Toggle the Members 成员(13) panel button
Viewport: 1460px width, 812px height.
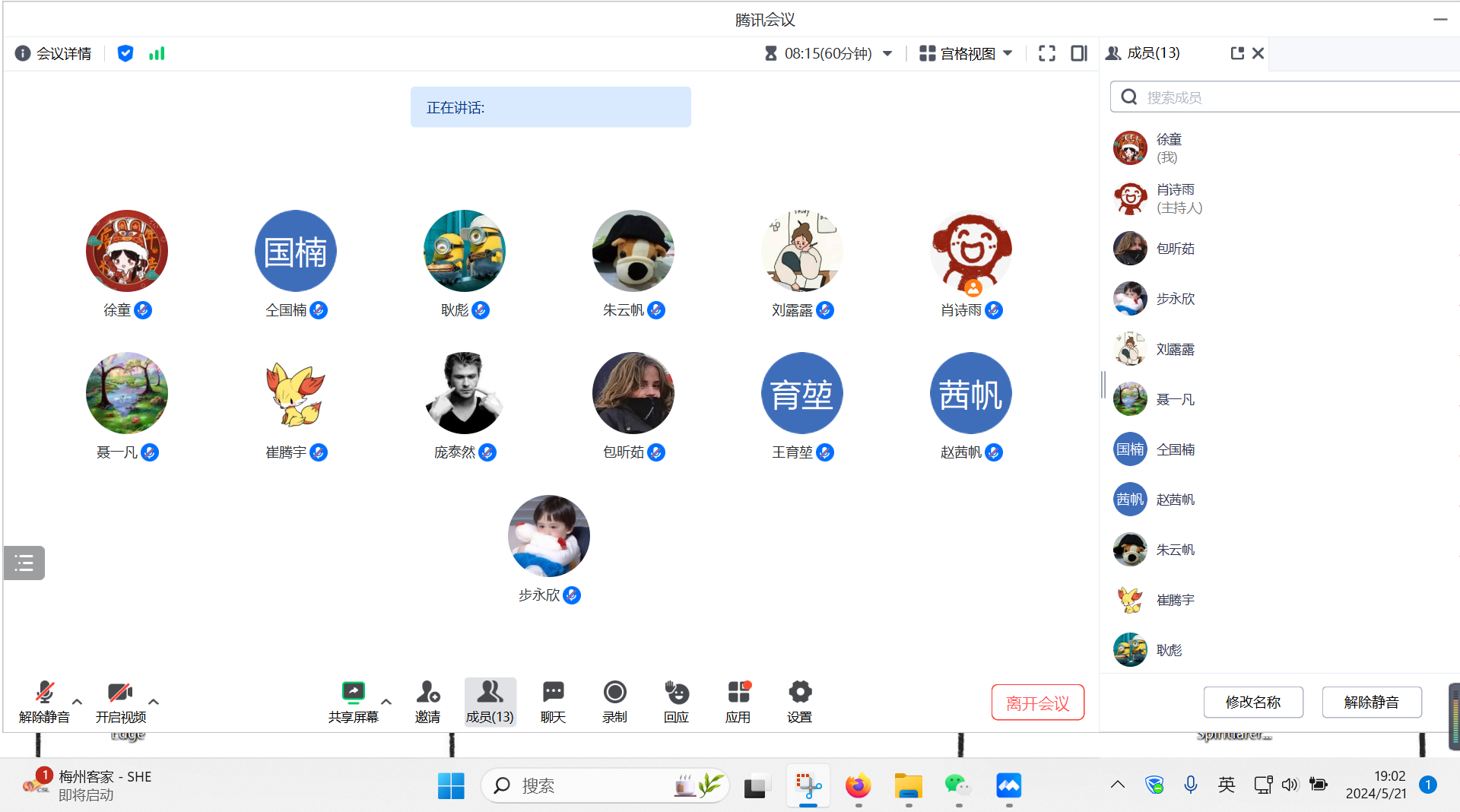click(x=490, y=701)
